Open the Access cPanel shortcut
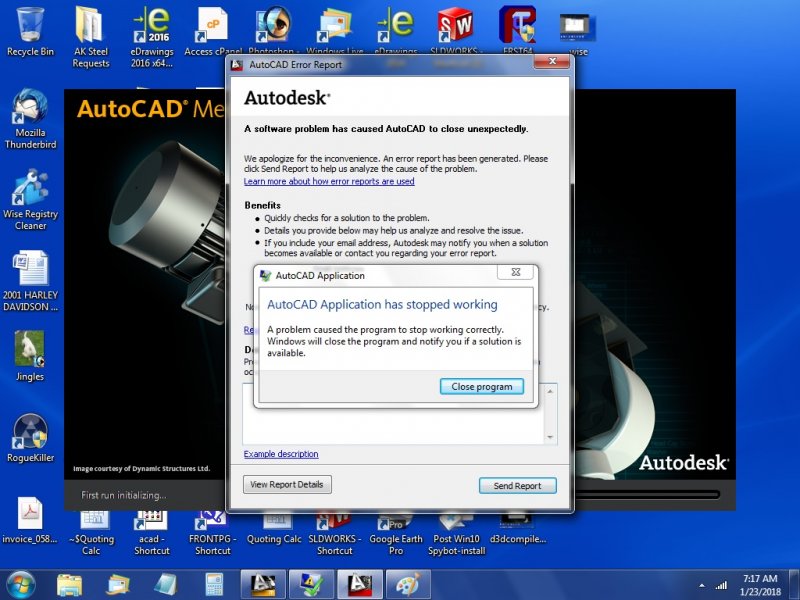800x600 pixels. click(x=213, y=32)
